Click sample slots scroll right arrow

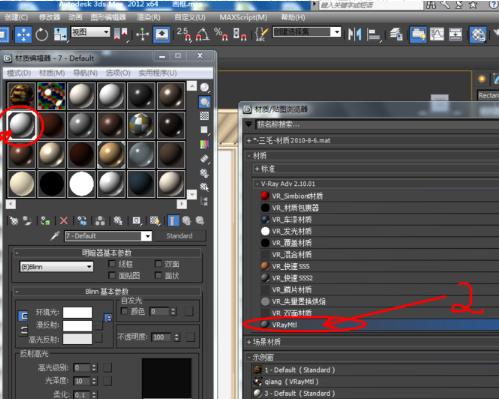coord(182,204)
